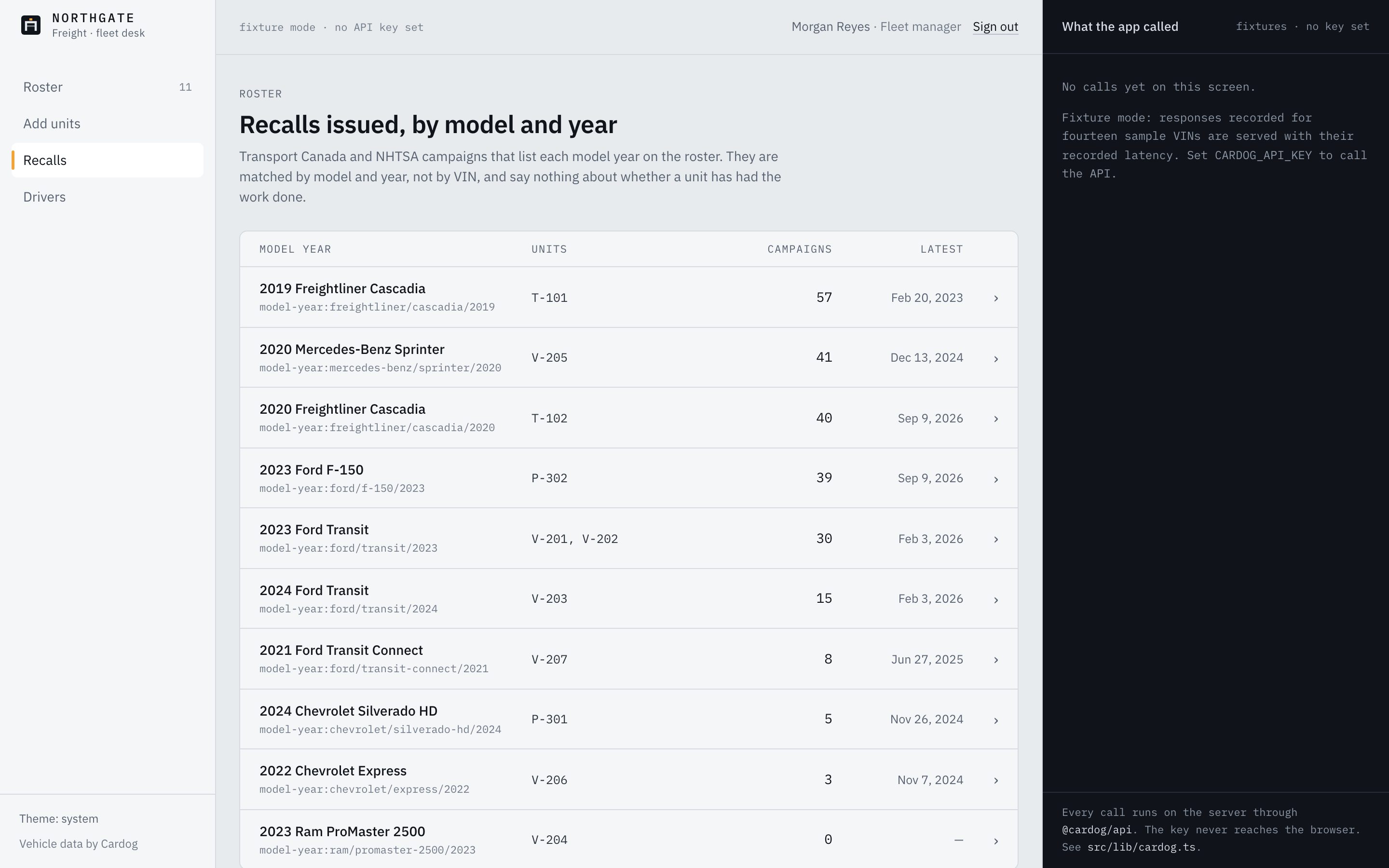Image resolution: width=1389 pixels, height=868 pixels.
Task: Click unit code V-205
Action: coord(549,358)
